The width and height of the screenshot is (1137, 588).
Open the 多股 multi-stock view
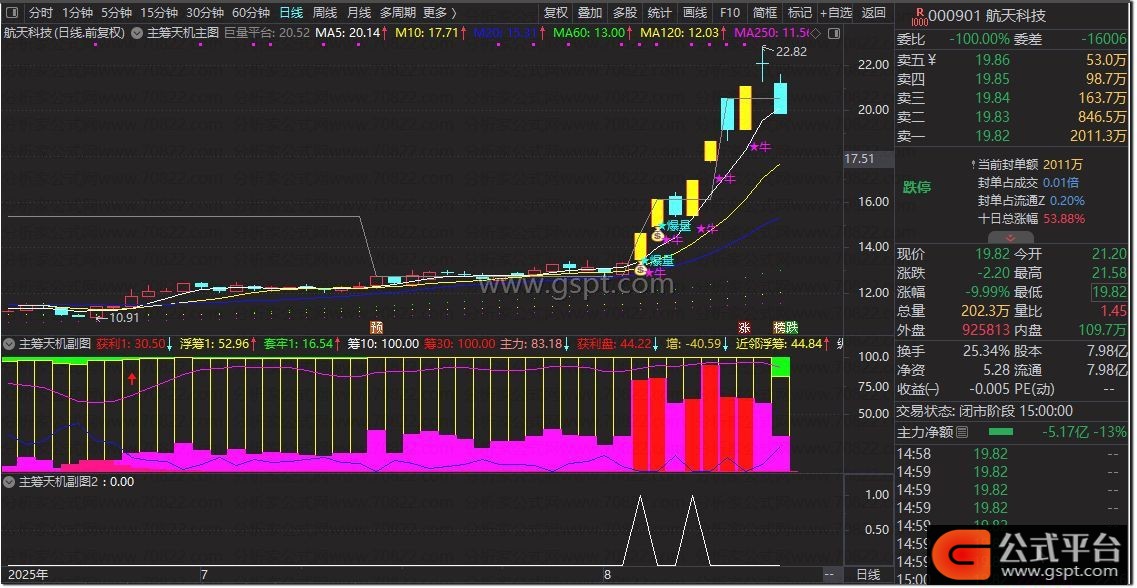(625, 13)
